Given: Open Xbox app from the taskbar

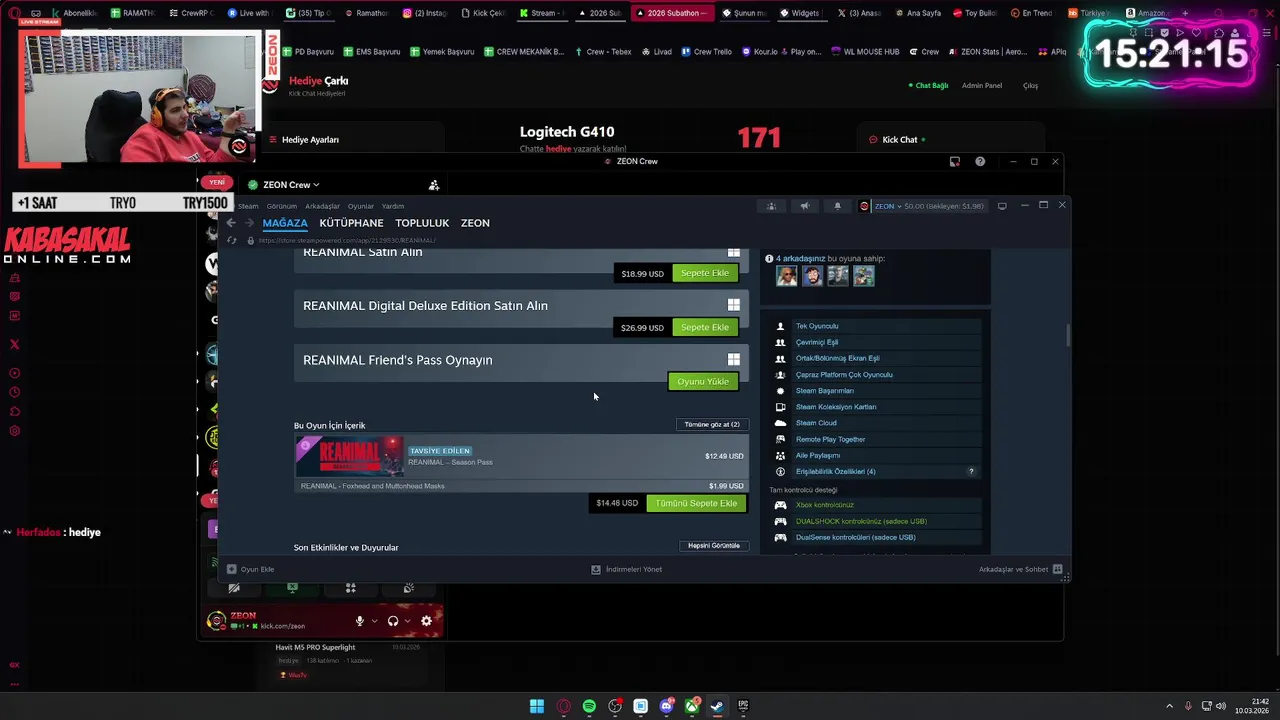Looking at the screenshot, I should [692, 706].
